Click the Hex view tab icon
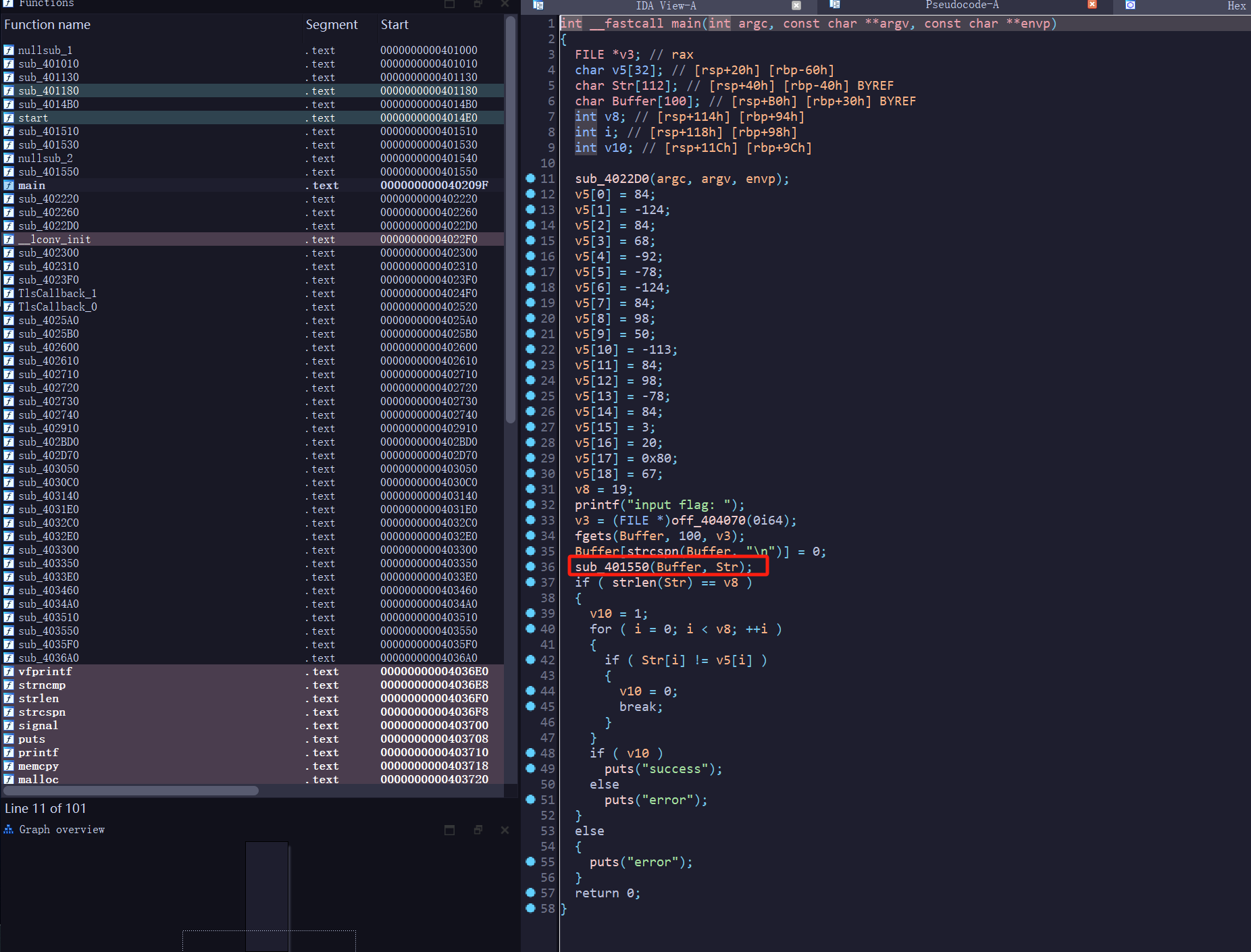 pos(1130,5)
